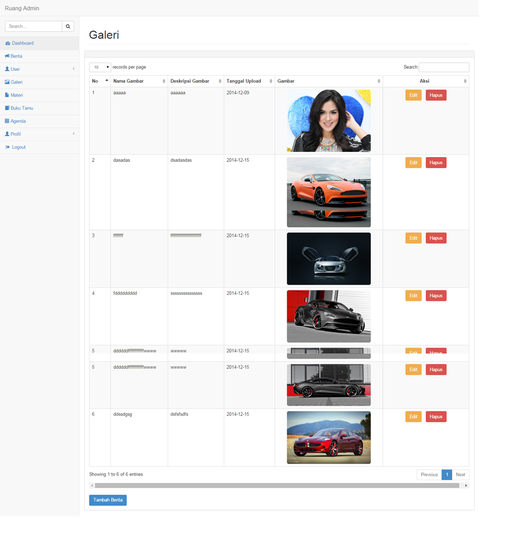Image resolution: width=532 pixels, height=540 pixels.
Task: Sort by the No column
Action: pyautogui.click(x=100, y=81)
